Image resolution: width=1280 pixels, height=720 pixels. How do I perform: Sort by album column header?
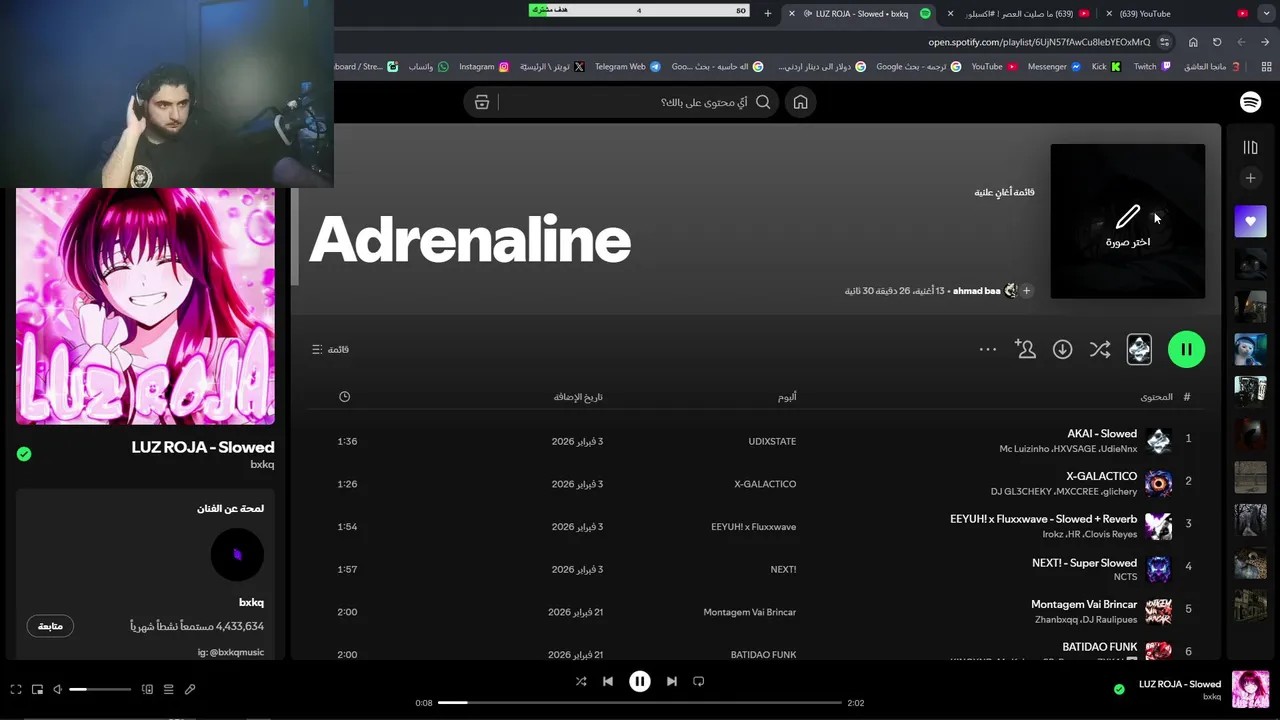point(787,397)
